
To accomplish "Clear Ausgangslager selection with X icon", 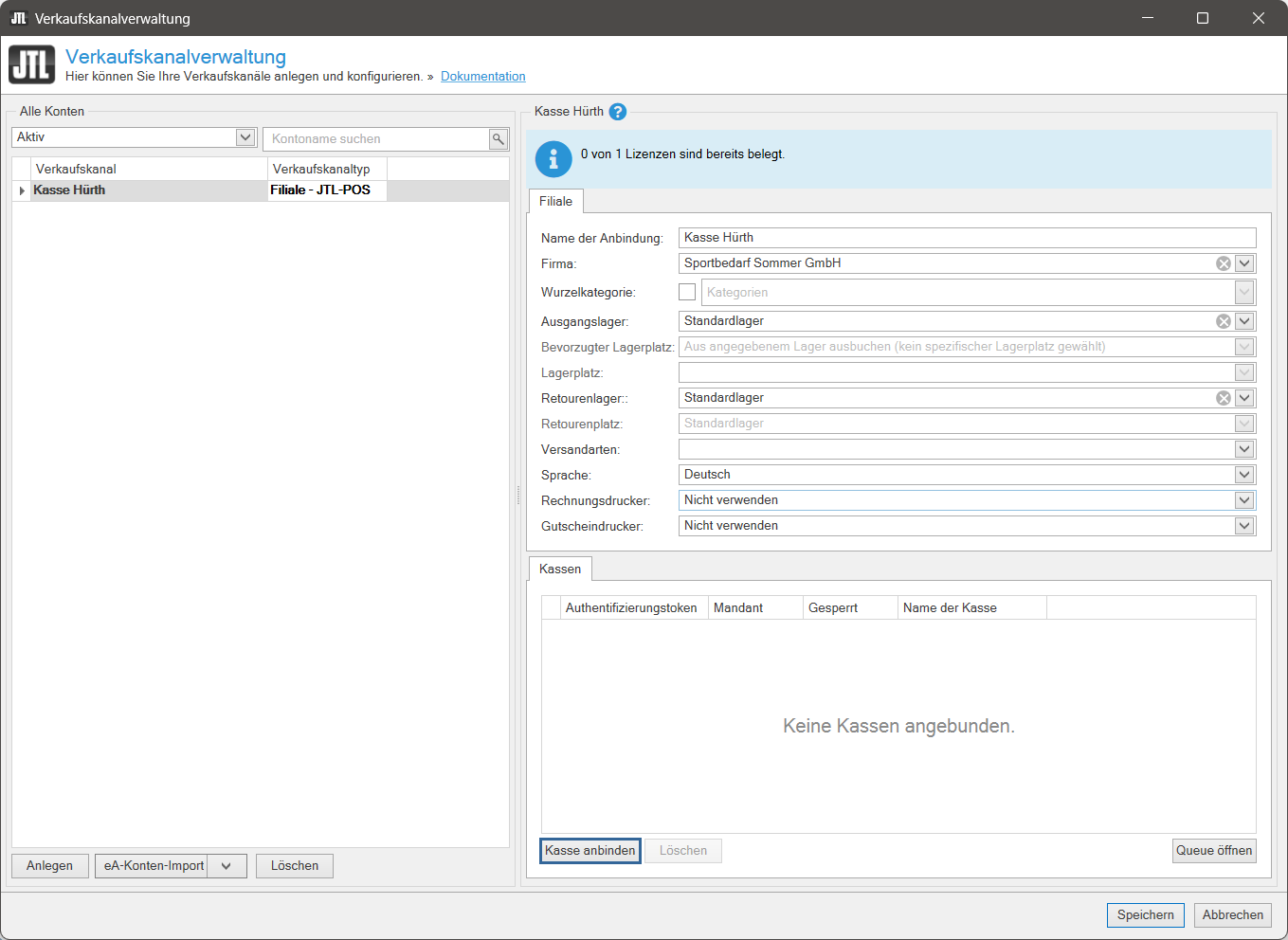I will (1224, 322).
